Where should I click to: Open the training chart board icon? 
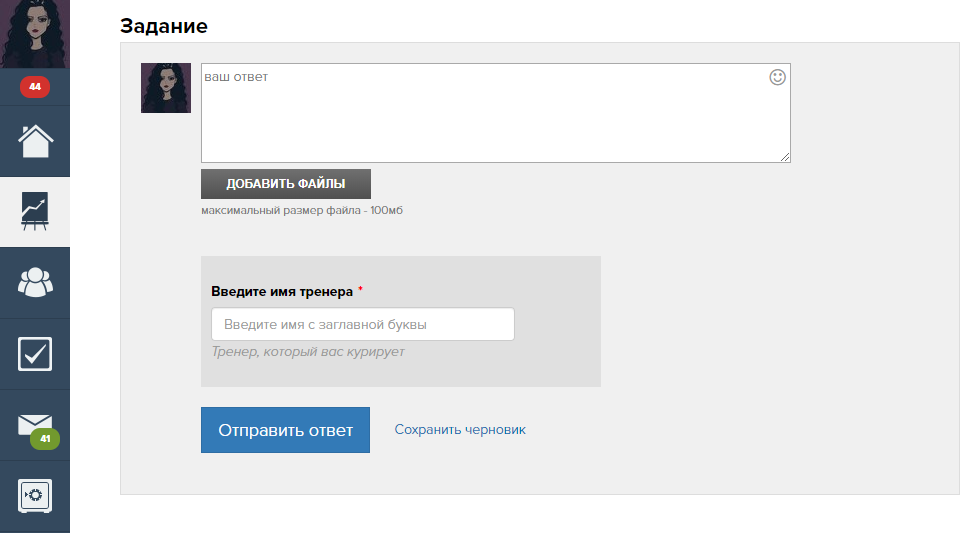point(35,211)
